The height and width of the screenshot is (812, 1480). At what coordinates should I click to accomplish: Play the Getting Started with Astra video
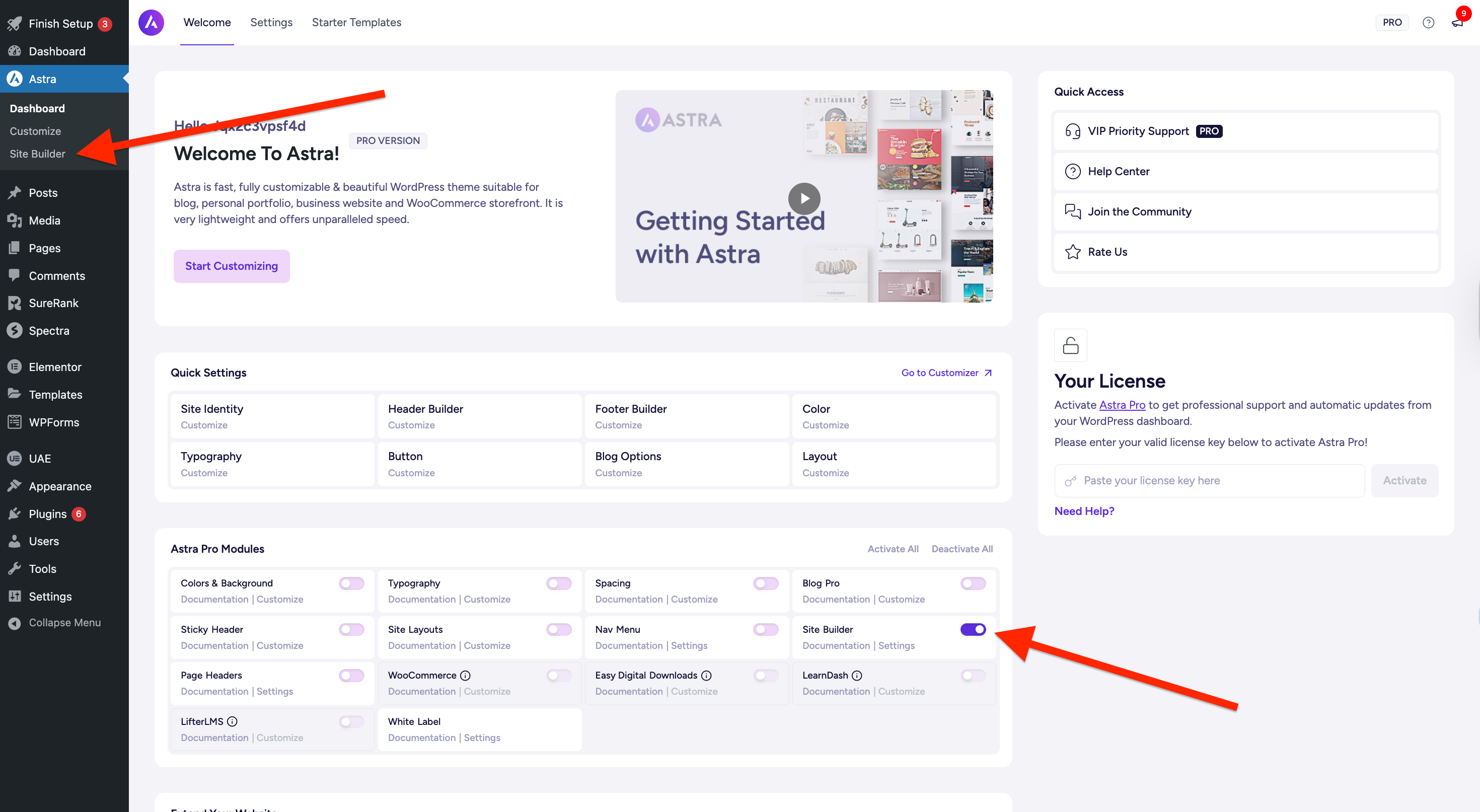[x=804, y=198]
